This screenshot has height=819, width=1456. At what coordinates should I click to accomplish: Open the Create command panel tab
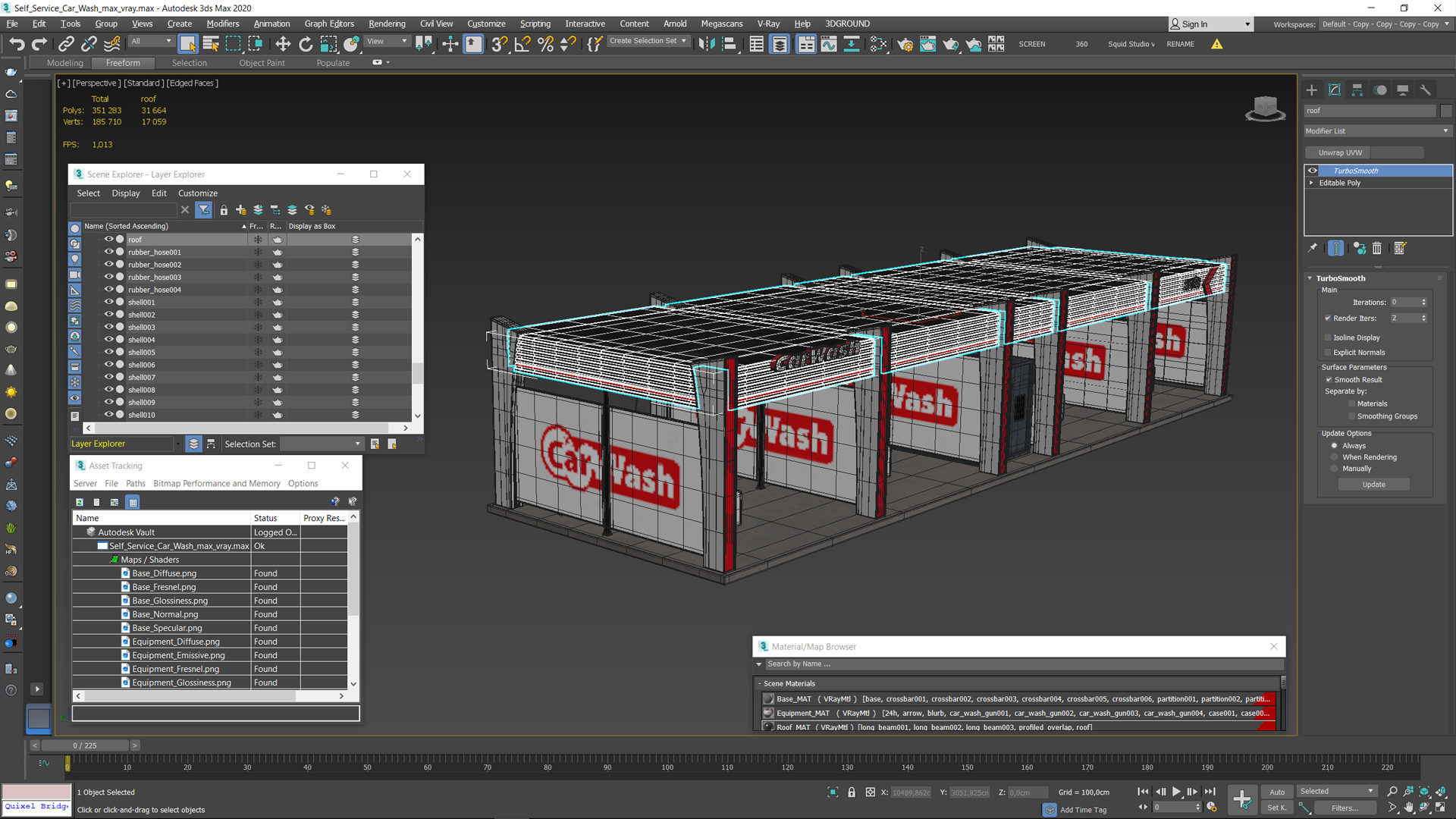pyautogui.click(x=1312, y=89)
